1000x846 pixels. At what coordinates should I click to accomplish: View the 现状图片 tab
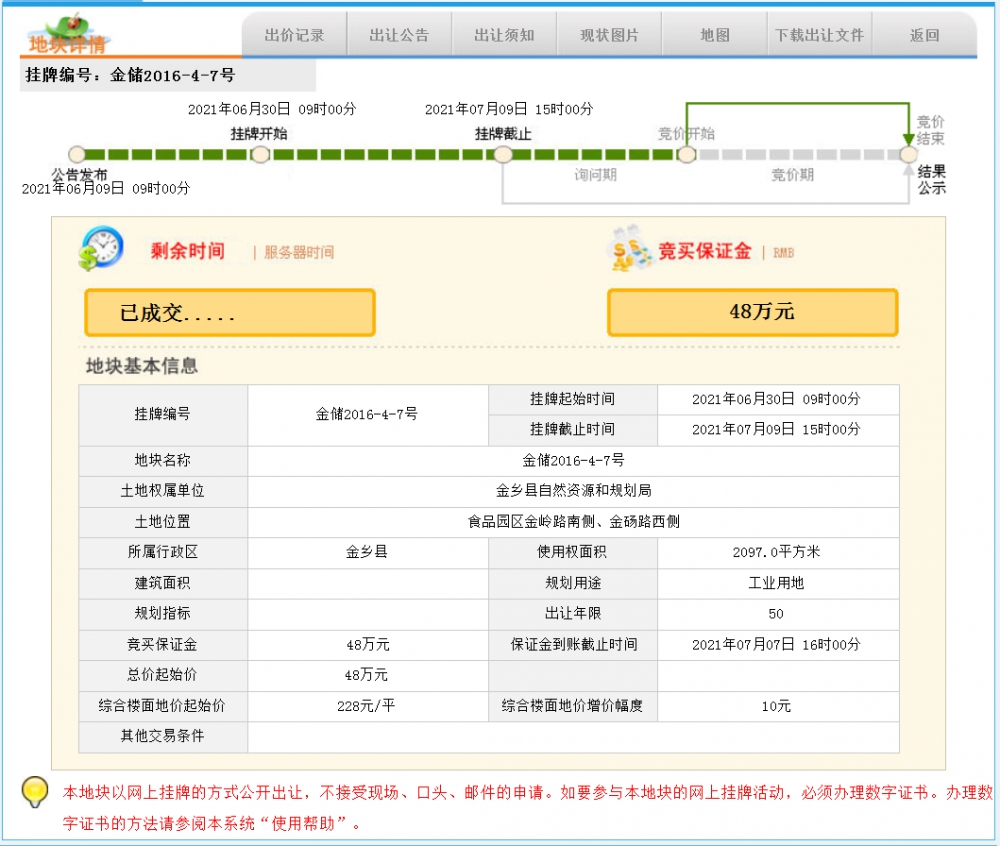(x=609, y=35)
